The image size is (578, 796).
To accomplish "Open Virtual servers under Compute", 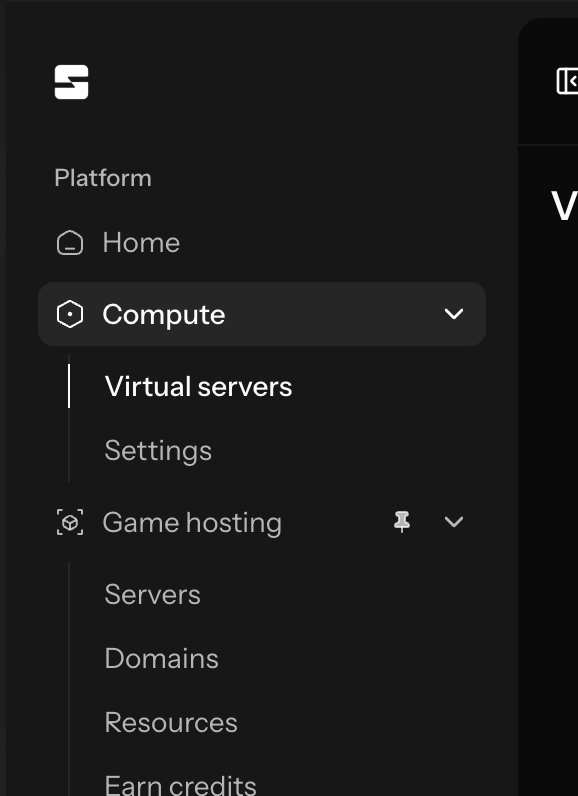I will tap(198, 386).
